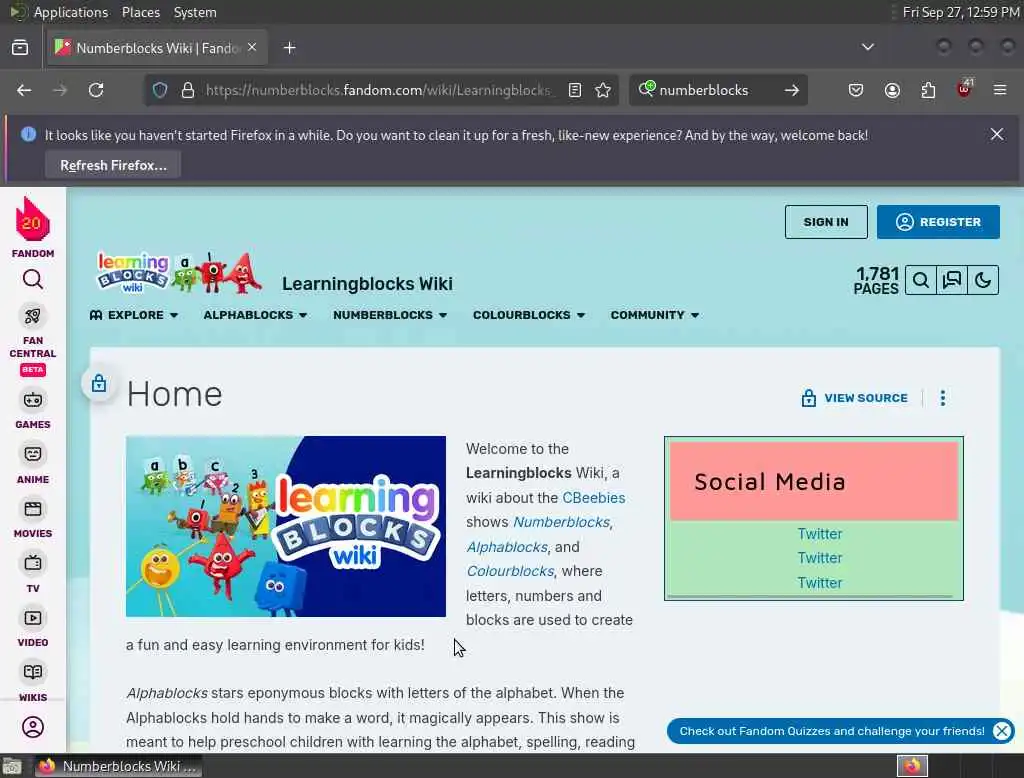Viewport: 1024px width, 778px height.
Task: Open Video section in sidebar
Action: 33,628
